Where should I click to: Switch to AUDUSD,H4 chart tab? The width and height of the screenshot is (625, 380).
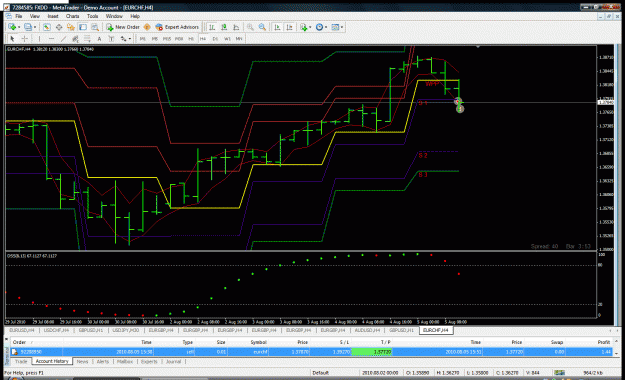pyautogui.click(x=367, y=331)
